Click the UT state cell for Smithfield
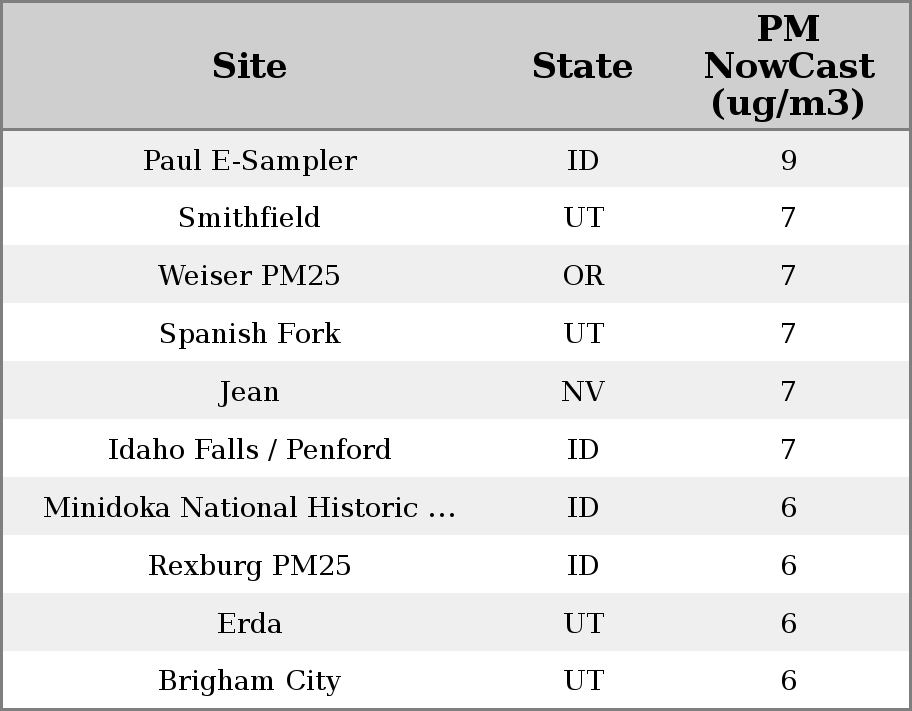The image size is (912, 711). pos(583,218)
